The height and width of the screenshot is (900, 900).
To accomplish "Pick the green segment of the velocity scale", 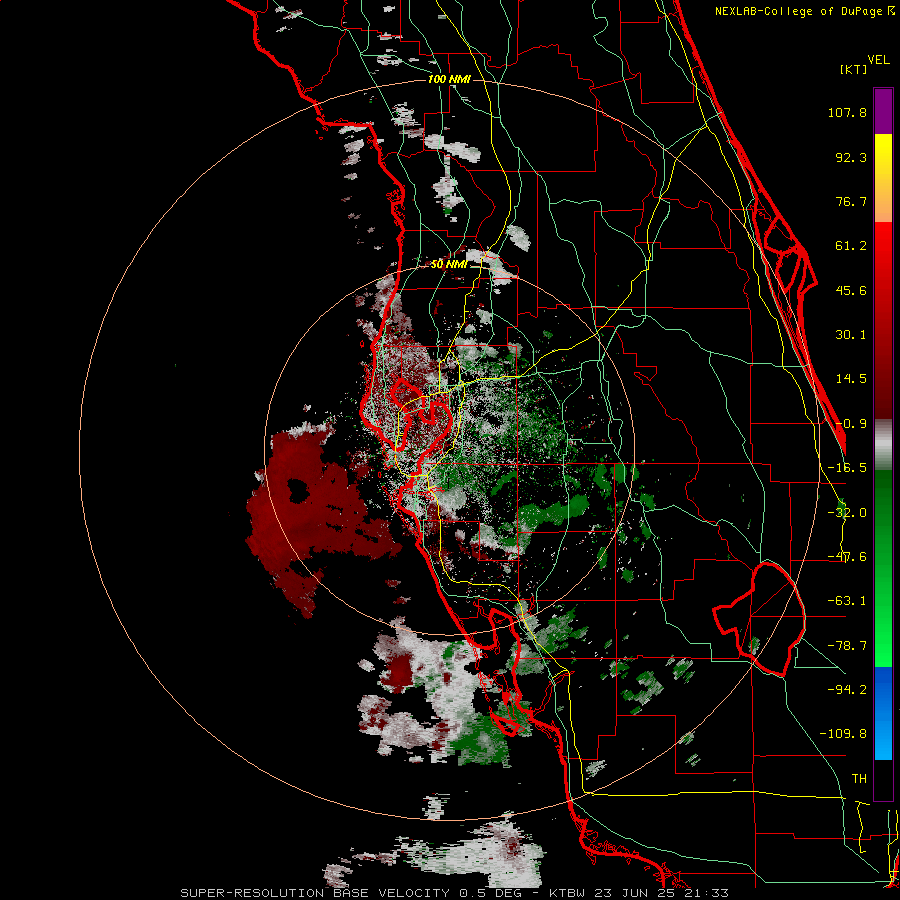I will coord(883,568).
